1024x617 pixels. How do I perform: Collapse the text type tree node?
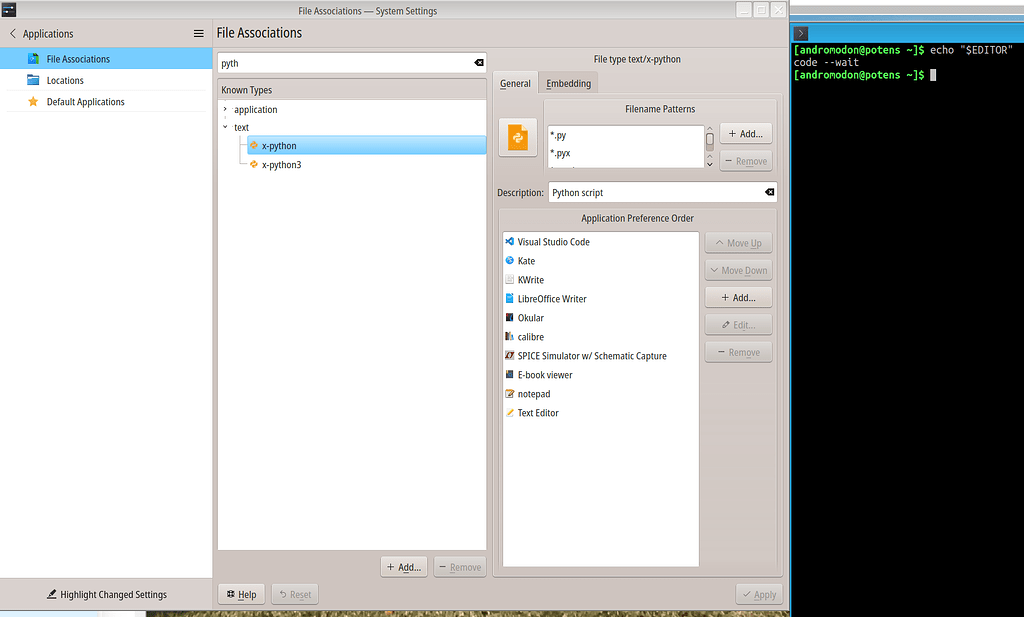tap(225, 128)
